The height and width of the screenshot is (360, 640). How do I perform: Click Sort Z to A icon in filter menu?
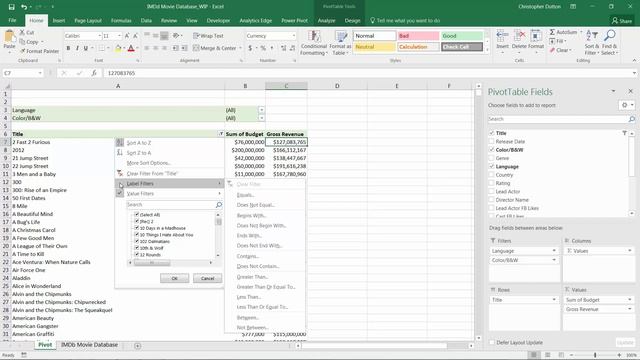[x=120, y=153]
